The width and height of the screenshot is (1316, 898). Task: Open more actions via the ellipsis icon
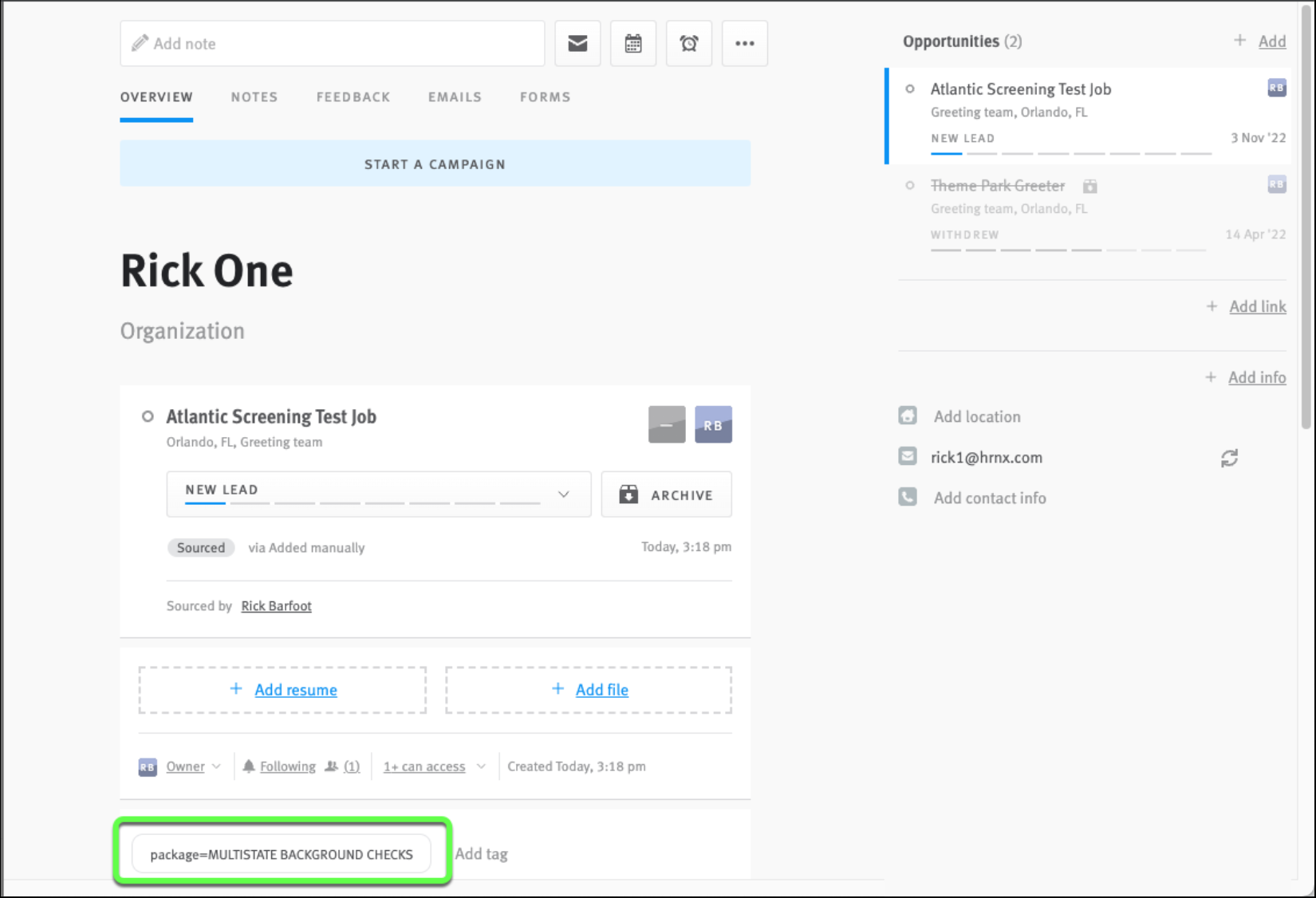744,44
